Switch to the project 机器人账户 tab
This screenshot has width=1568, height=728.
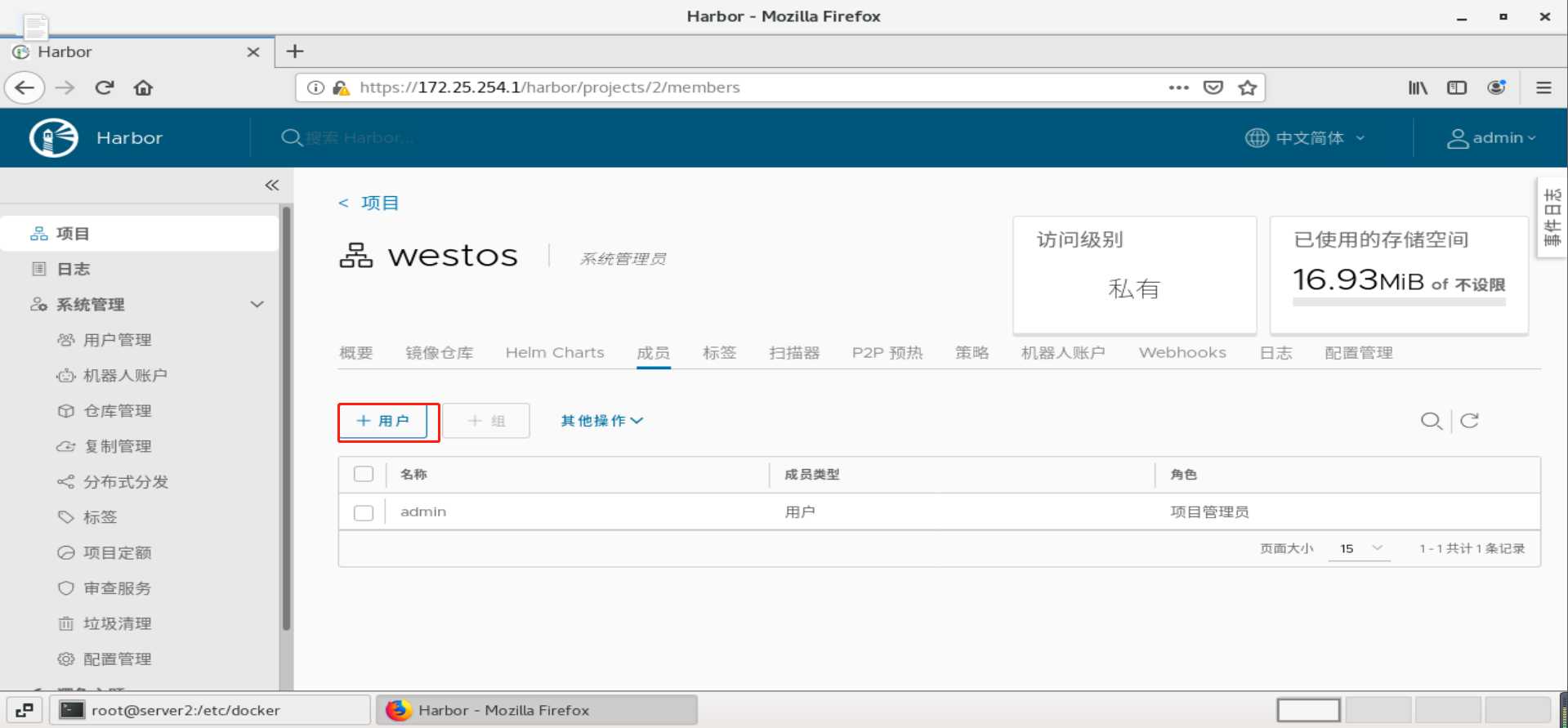(1063, 353)
